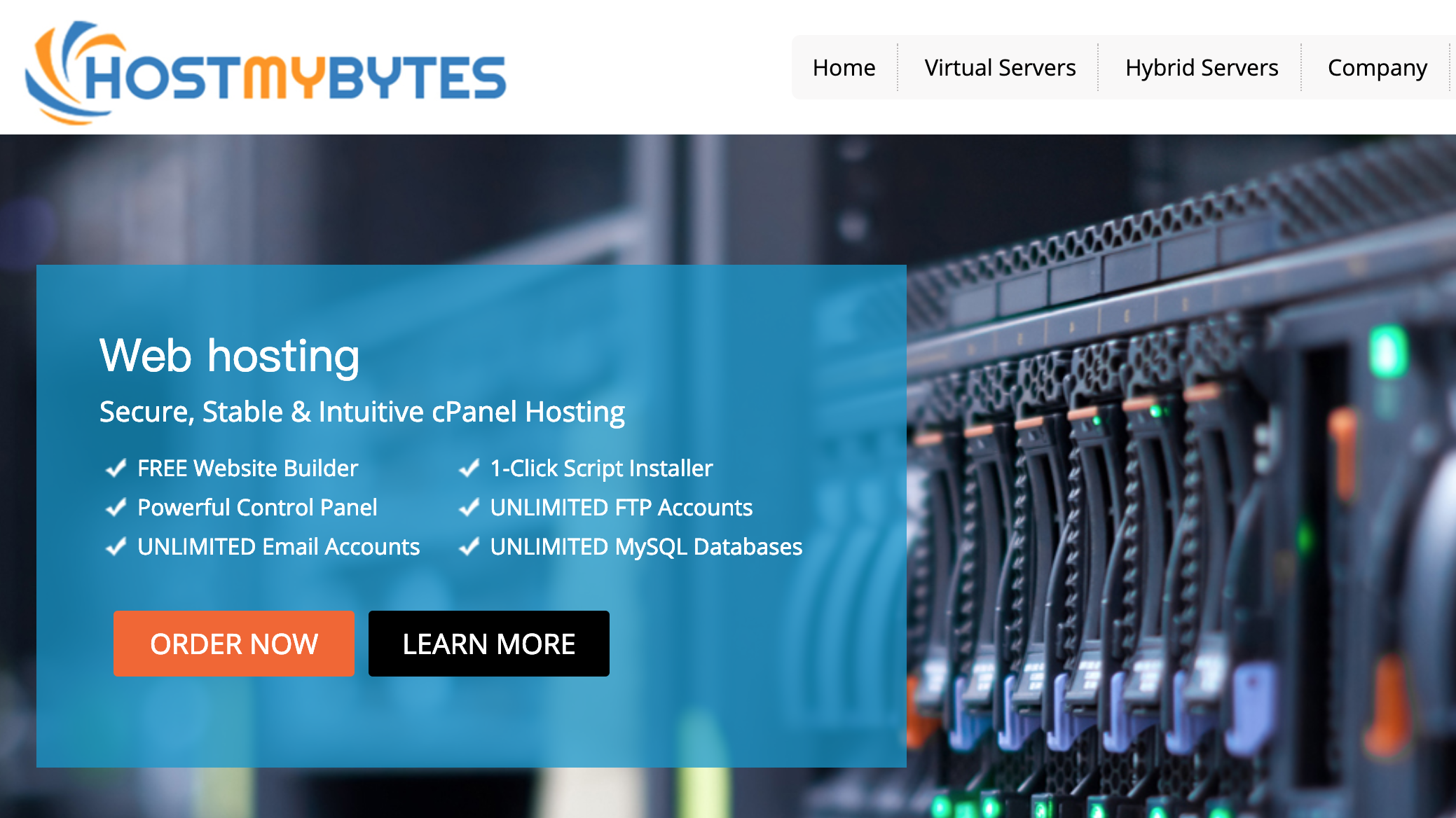The width and height of the screenshot is (1456, 818).
Task: Open the Company menu
Action: coord(1377,68)
